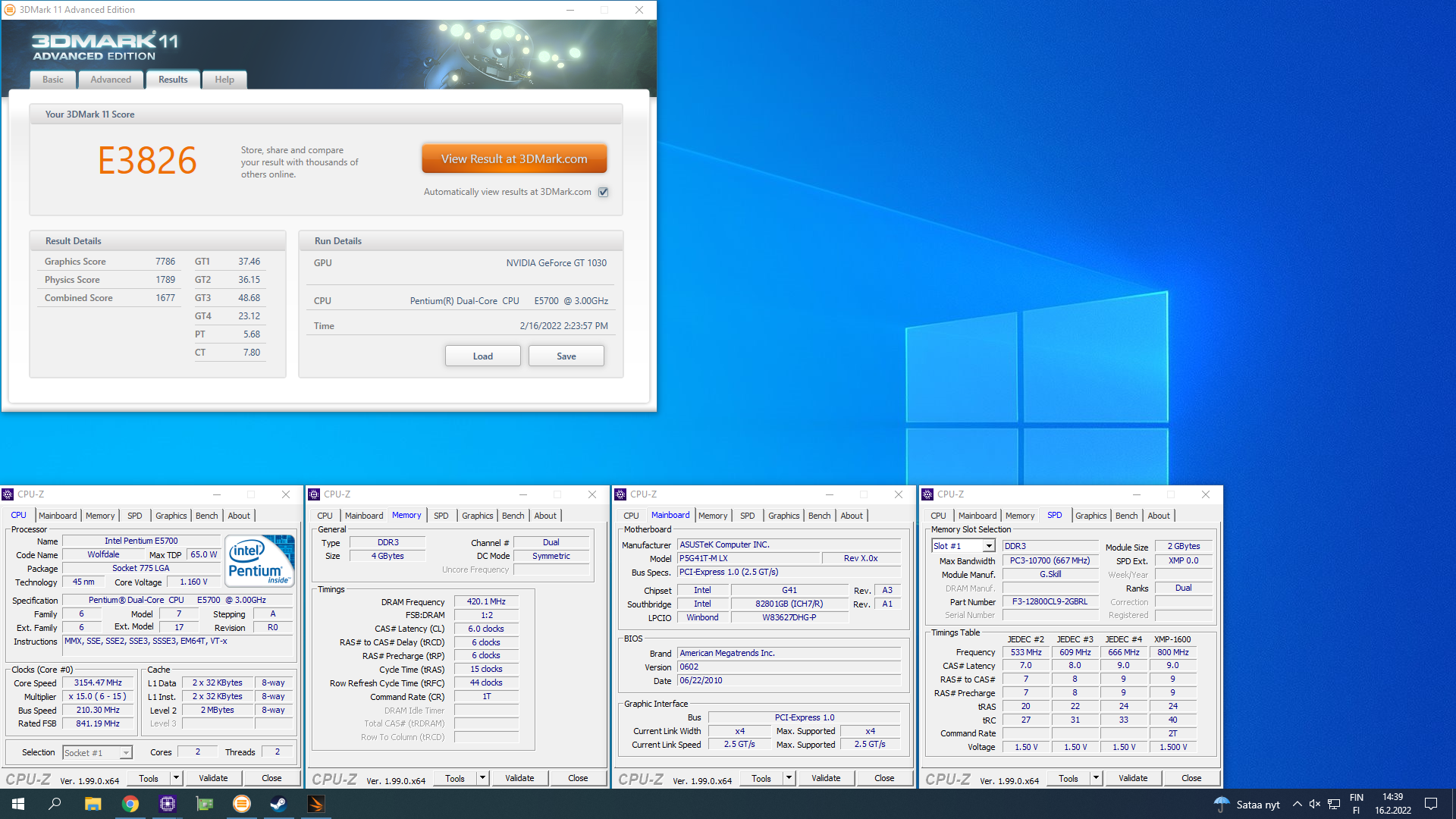1456x819 pixels.
Task: Click the Core Speed value 3154.47 MHz
Action: [x=98, y=682]
